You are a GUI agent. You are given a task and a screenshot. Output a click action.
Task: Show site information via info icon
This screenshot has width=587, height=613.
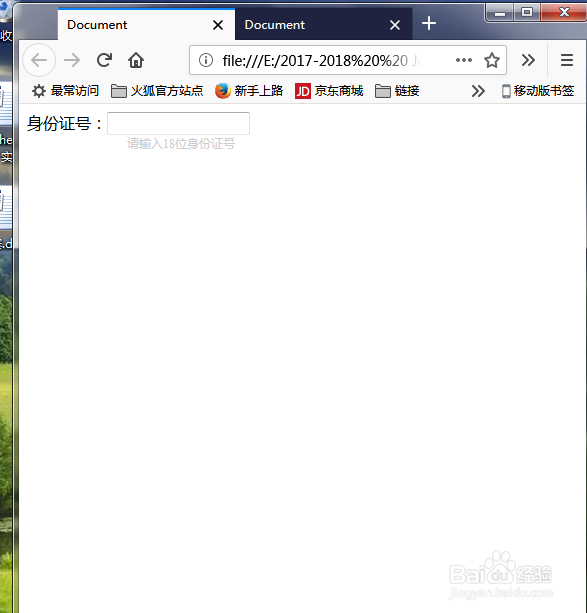pyautogui.click(x=206, y=60)
